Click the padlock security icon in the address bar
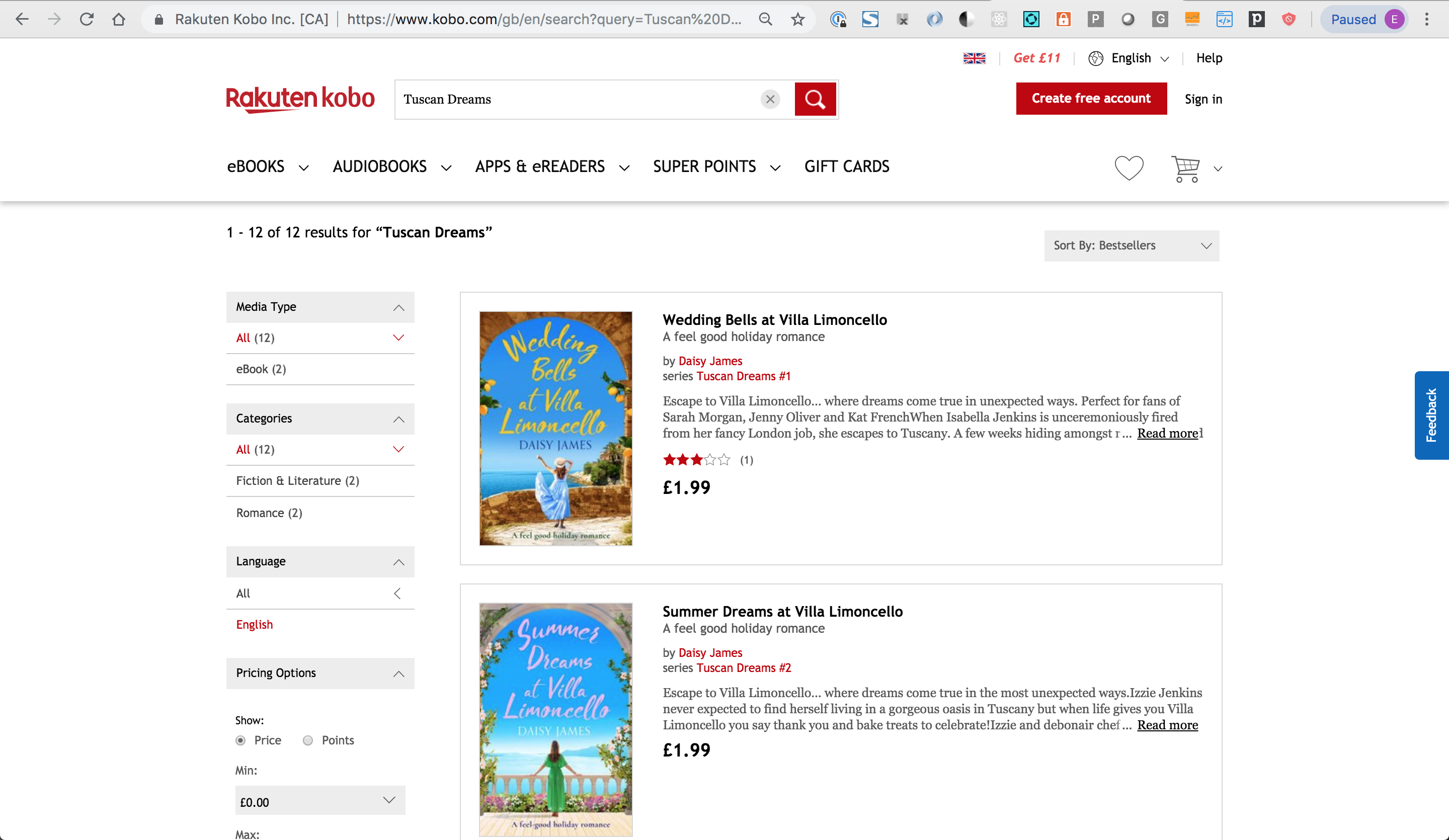 [159, 20]
